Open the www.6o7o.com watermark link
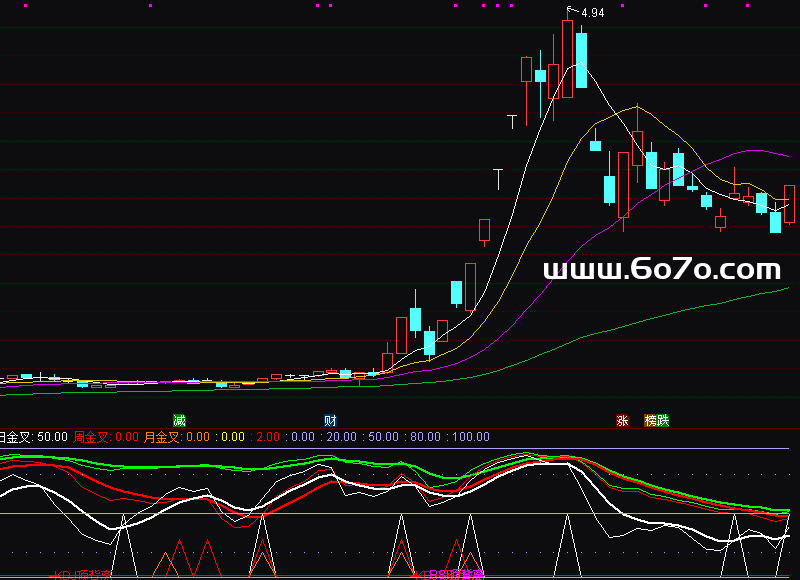800x580 pixels. click(x=661, y=269)
